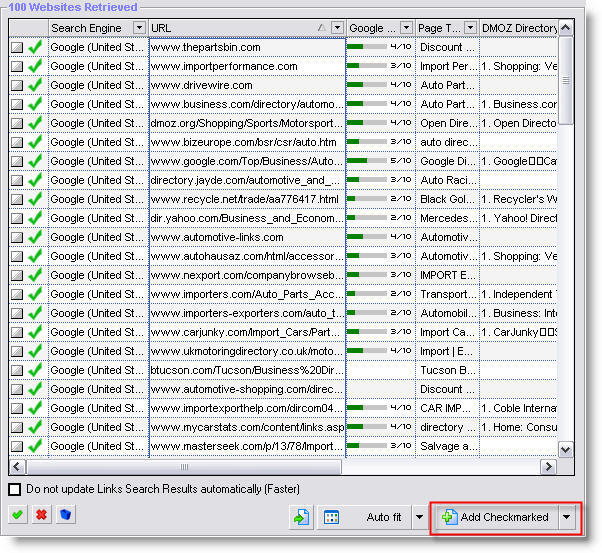602x553 pixels.
Task: Click the green checkmark for www.drivewire.com
Action: [35, 85]
